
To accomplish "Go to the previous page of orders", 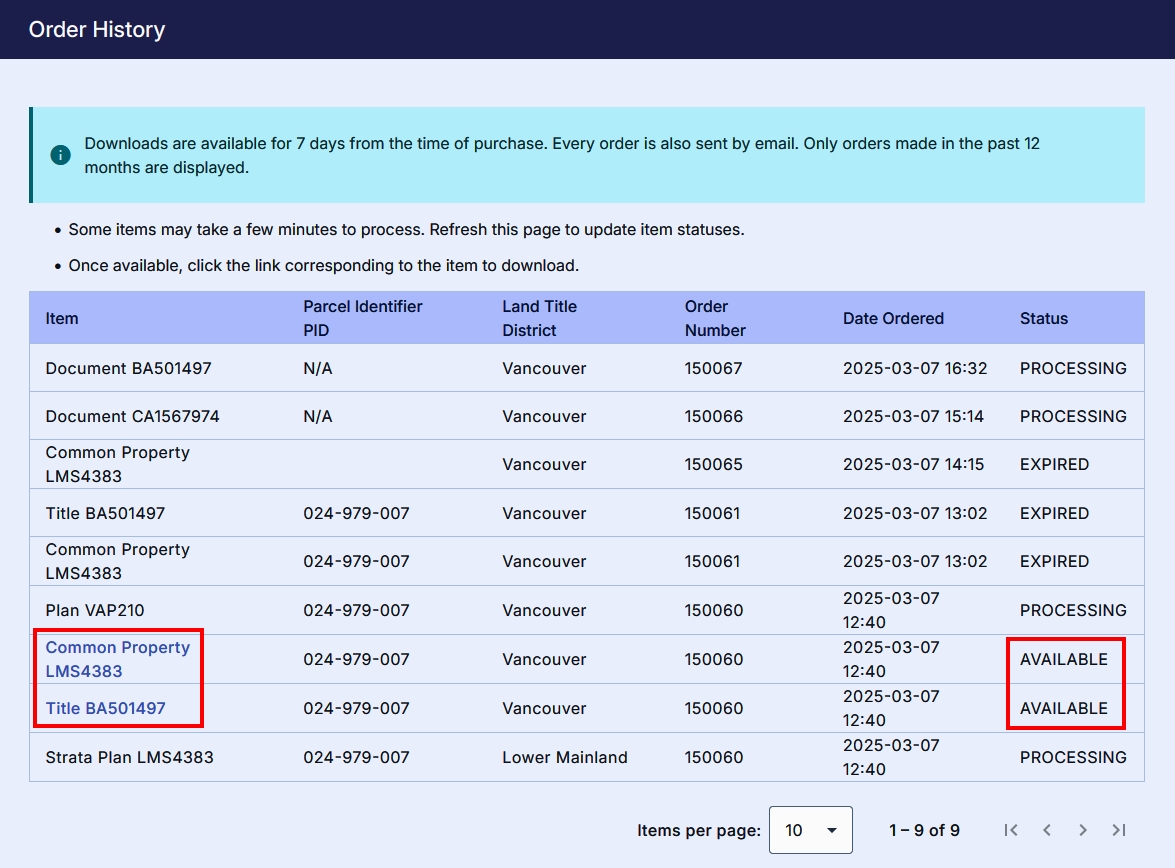I will (x=1047, y=830).
